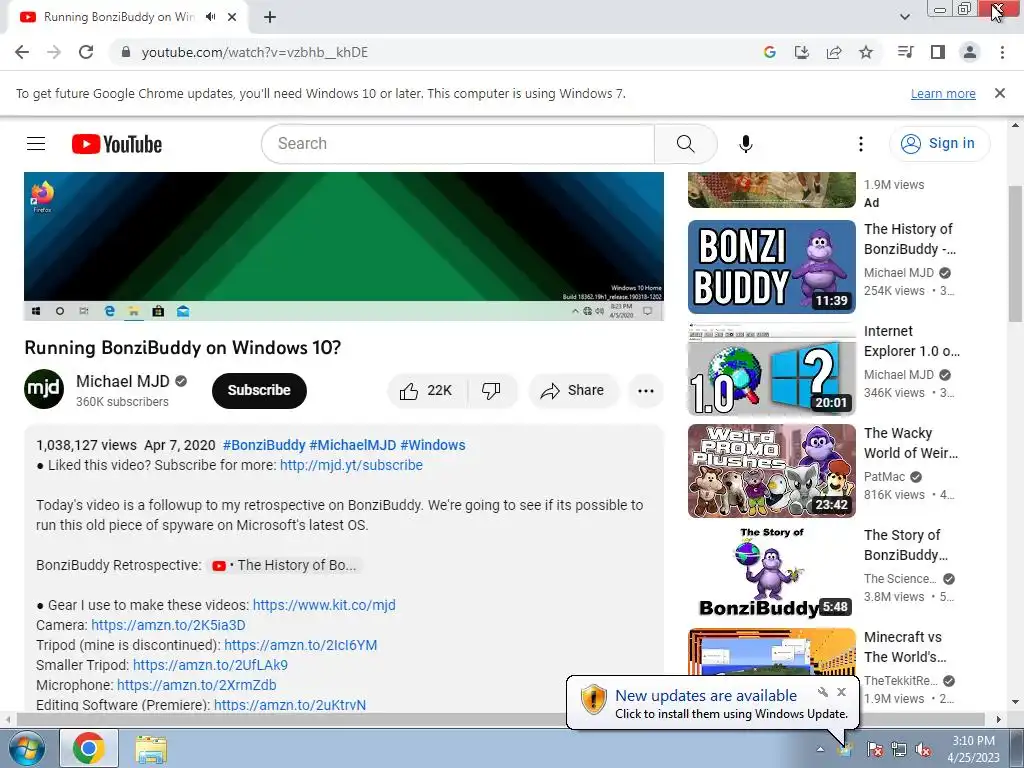1024x768 pixels.
Task: Open the #BonziBuddy hashtag
Action: tap(264, 445)
